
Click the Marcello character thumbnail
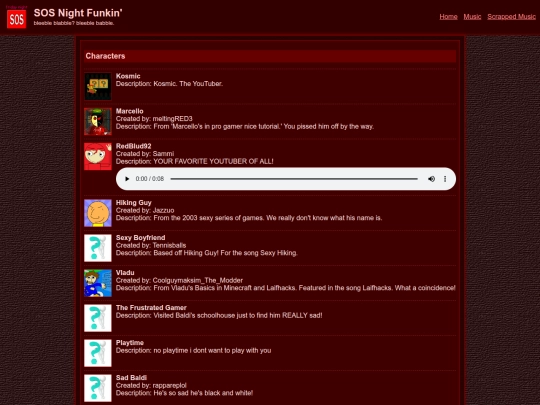[98, 121]
